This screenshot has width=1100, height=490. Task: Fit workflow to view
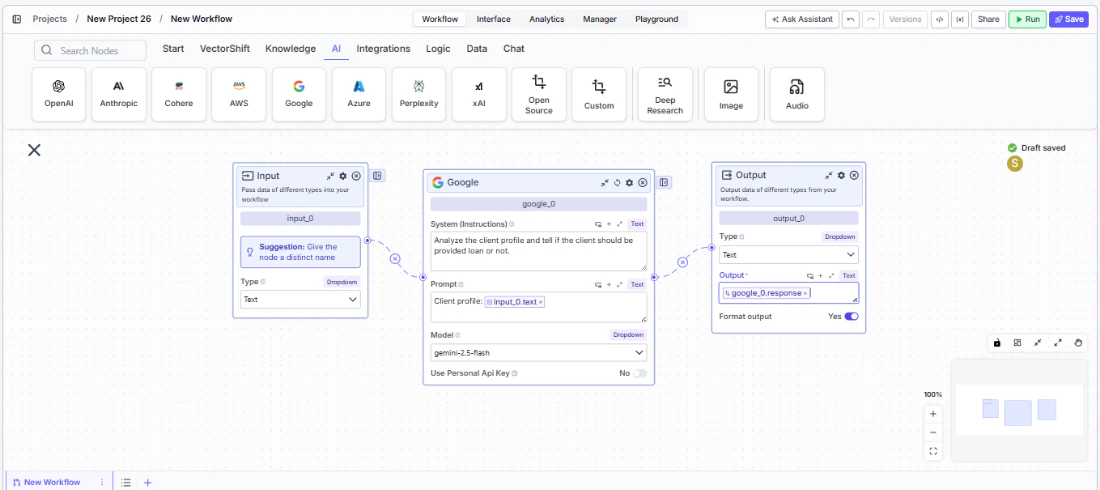point(933,451)
